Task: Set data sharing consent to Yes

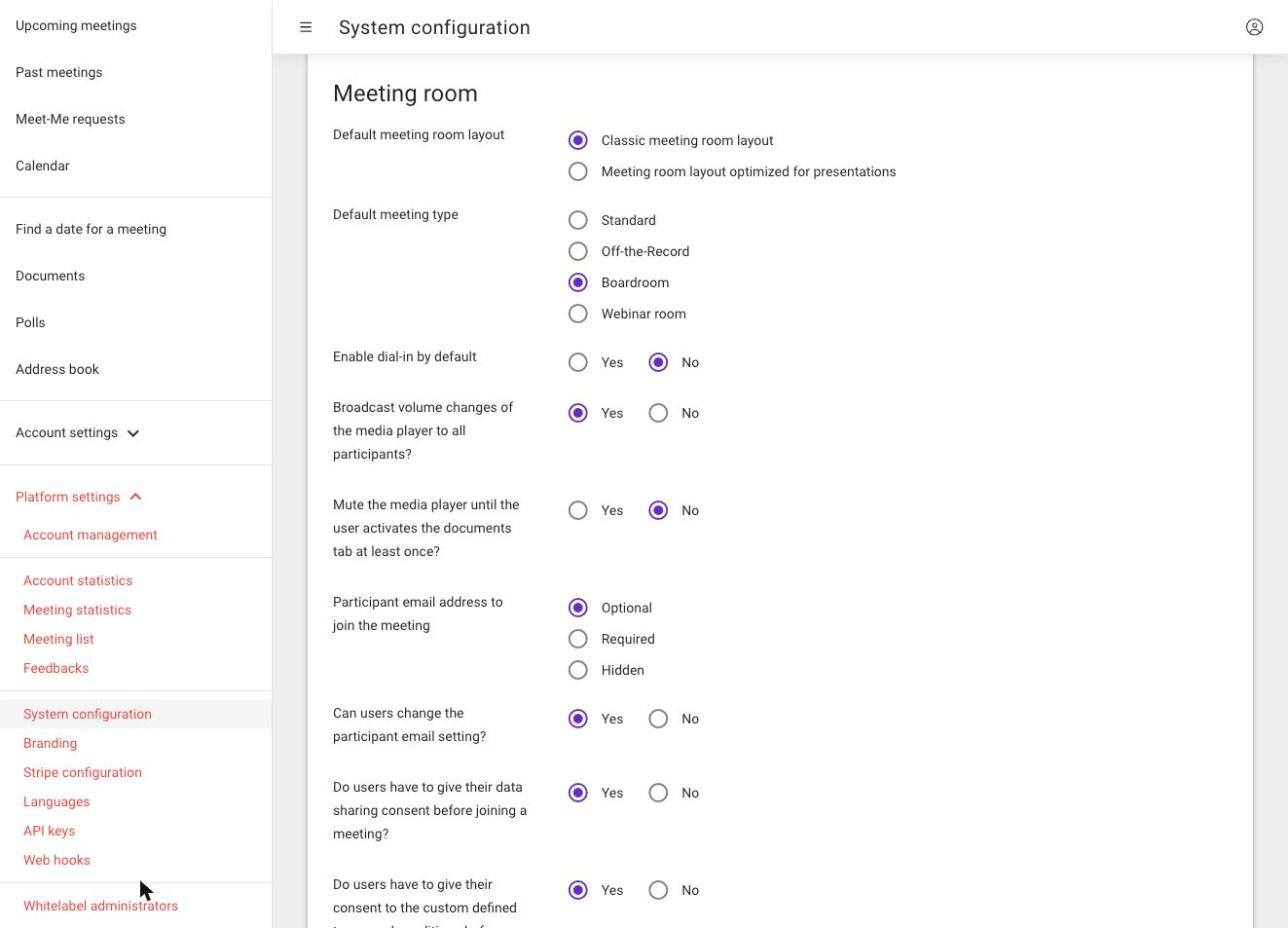Action: tap(578, 792)
